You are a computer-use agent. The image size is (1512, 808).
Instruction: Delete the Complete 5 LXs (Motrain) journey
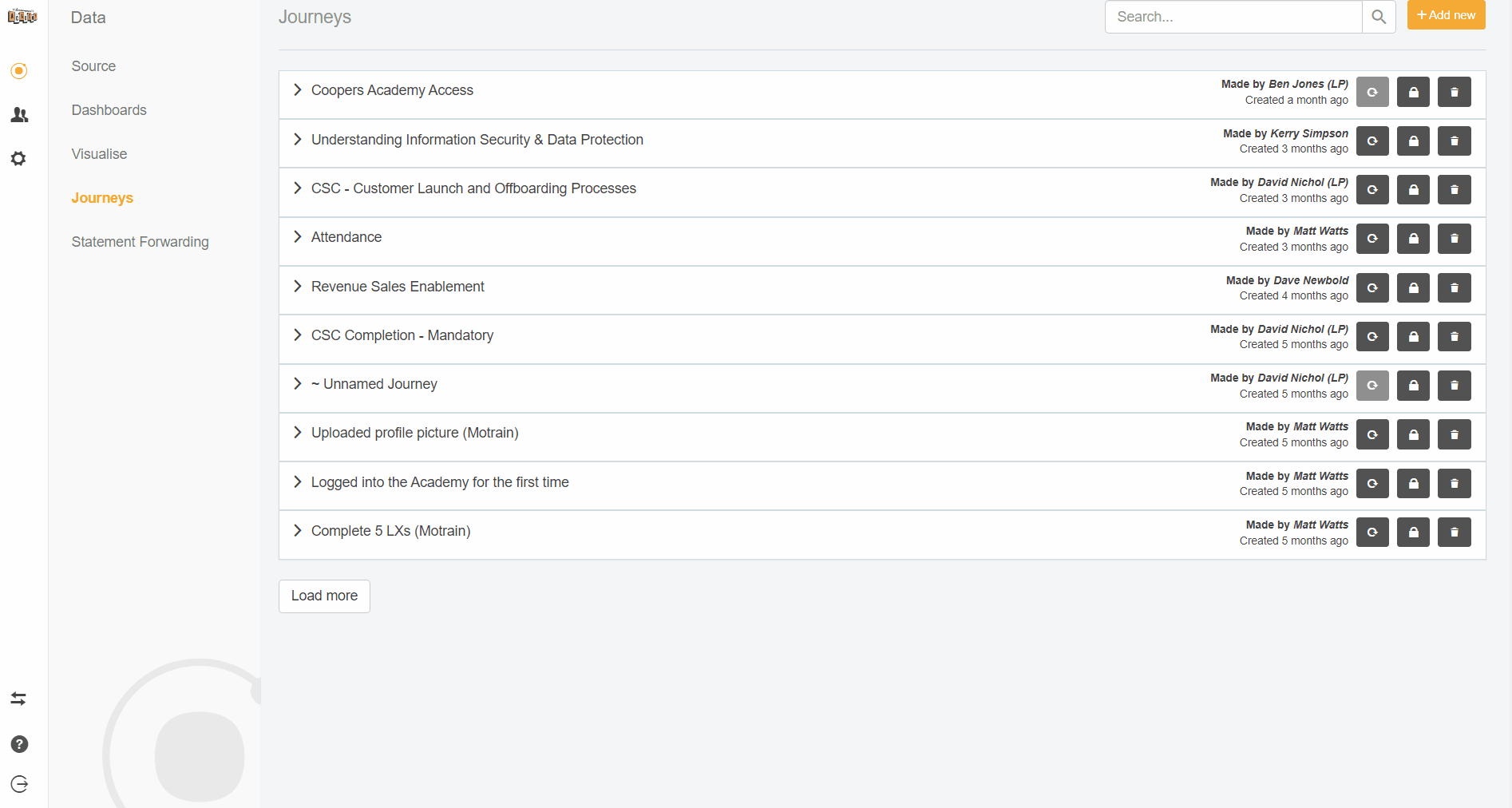(1454, 533)
